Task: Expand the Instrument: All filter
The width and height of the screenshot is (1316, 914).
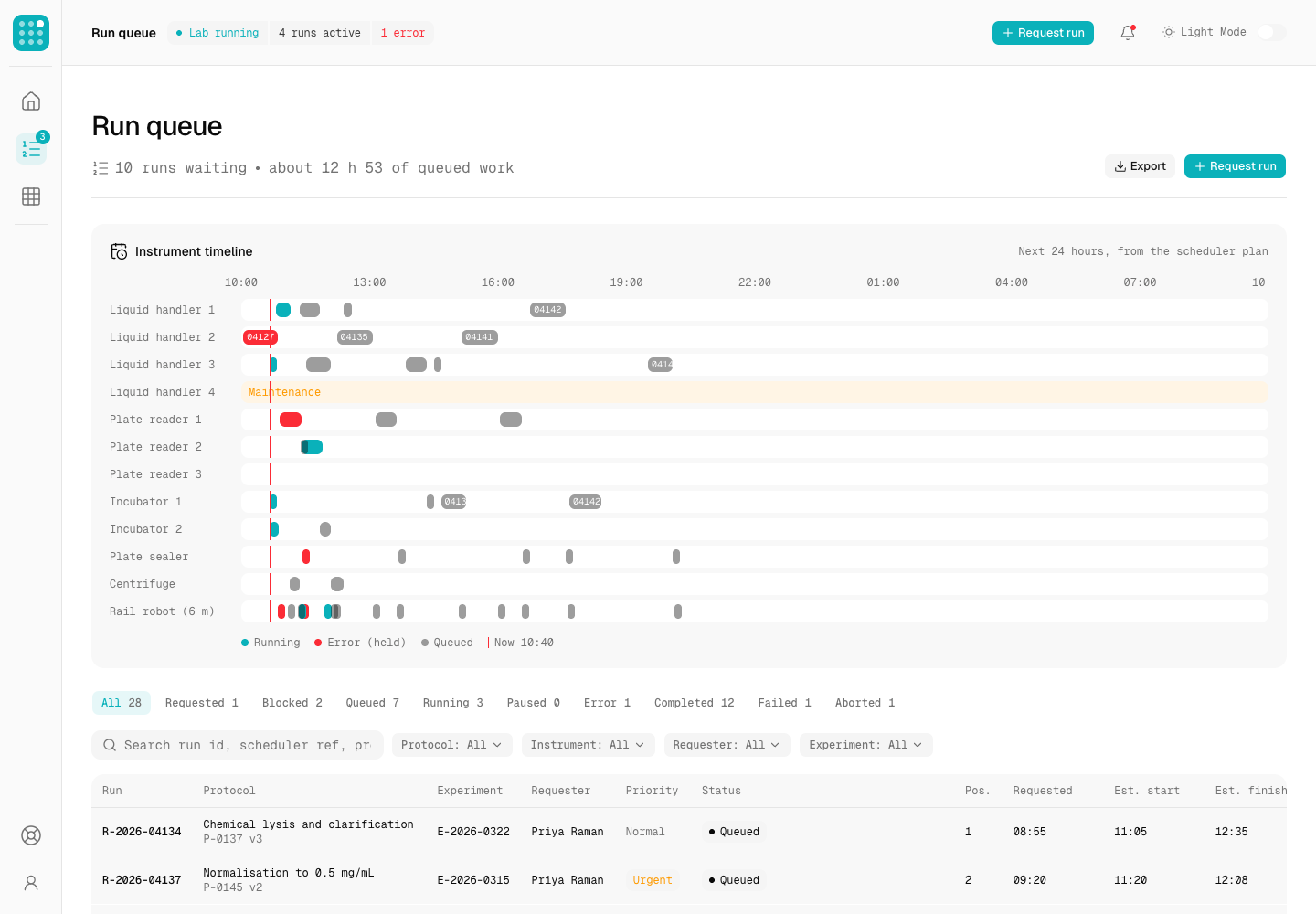Action: coord(588,745)
